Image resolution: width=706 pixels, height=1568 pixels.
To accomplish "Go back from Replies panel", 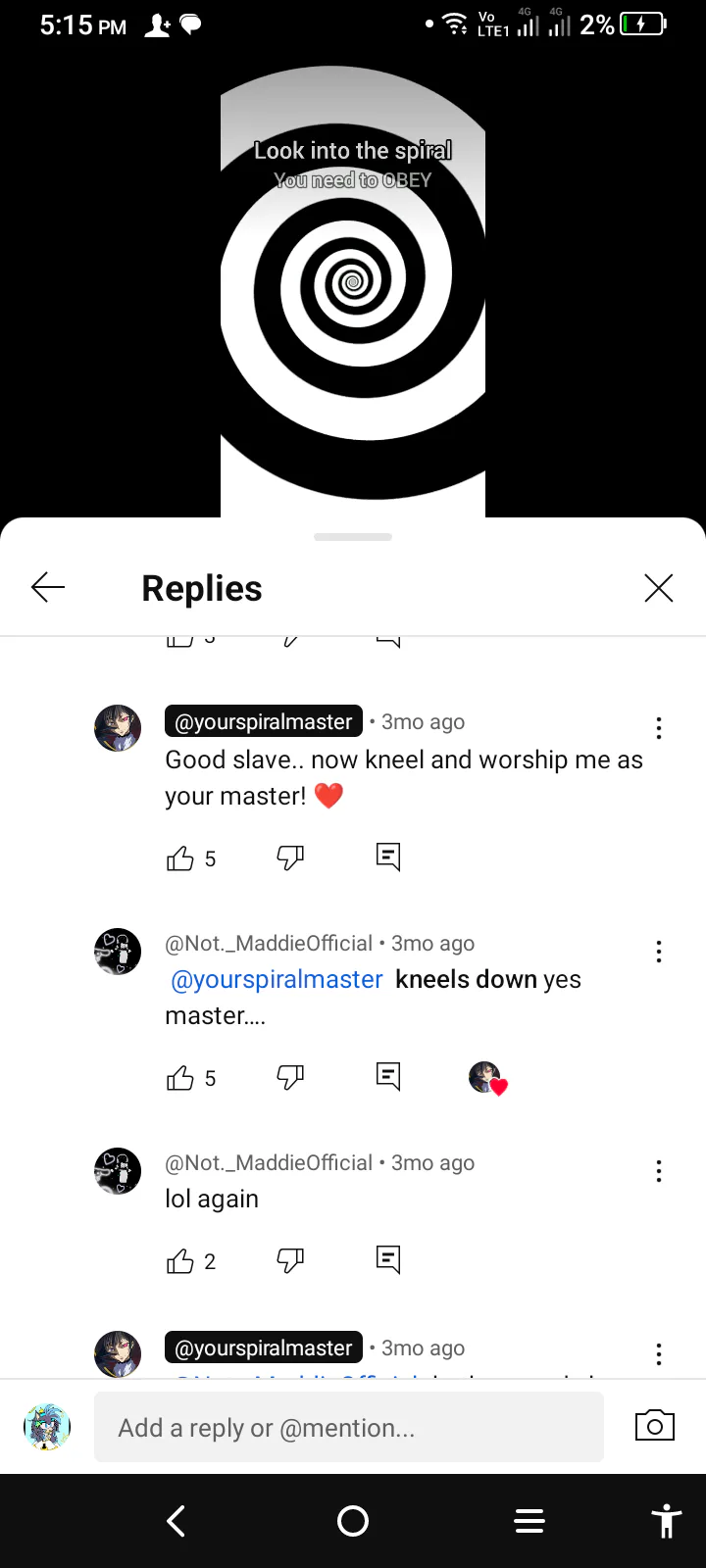I will [x=48, y=588].
